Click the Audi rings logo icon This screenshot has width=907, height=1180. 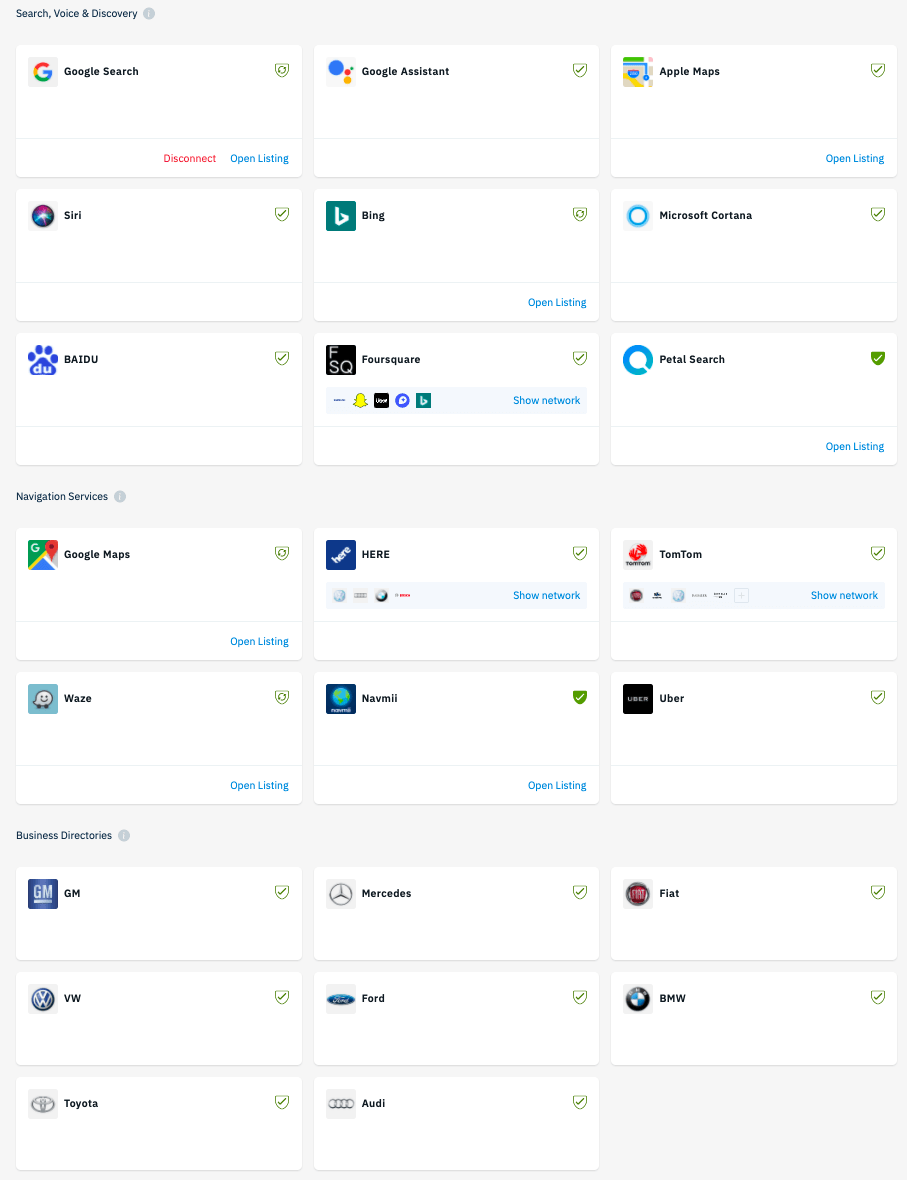click(x=341, y=1103)
